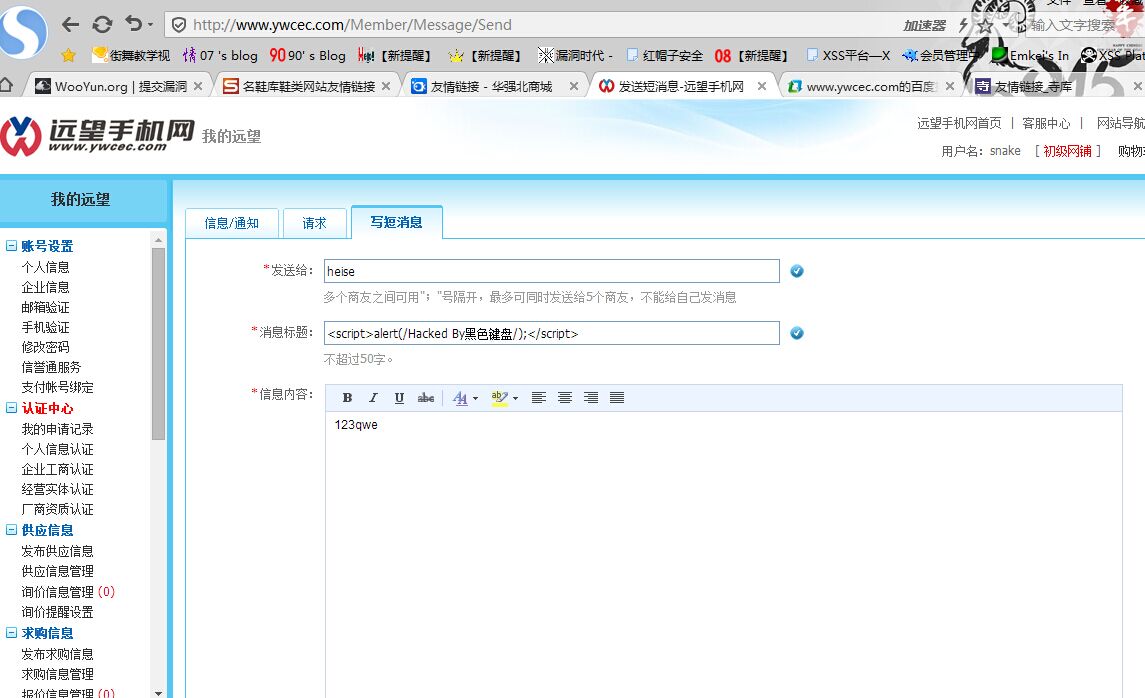Viewport: 1145px width, 698px height.
Task: Bookmark the page with the address bar star
Action: pos(985,26)
